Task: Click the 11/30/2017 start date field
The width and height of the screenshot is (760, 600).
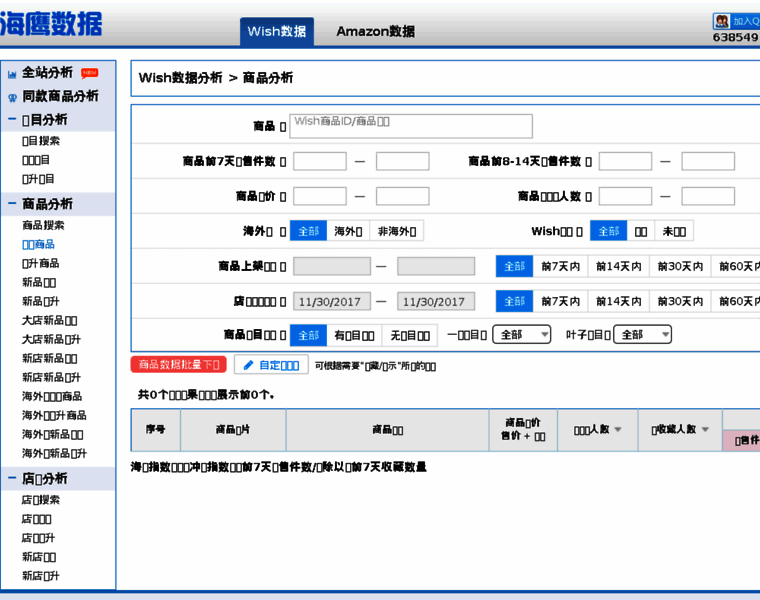Action: [331, 301]
